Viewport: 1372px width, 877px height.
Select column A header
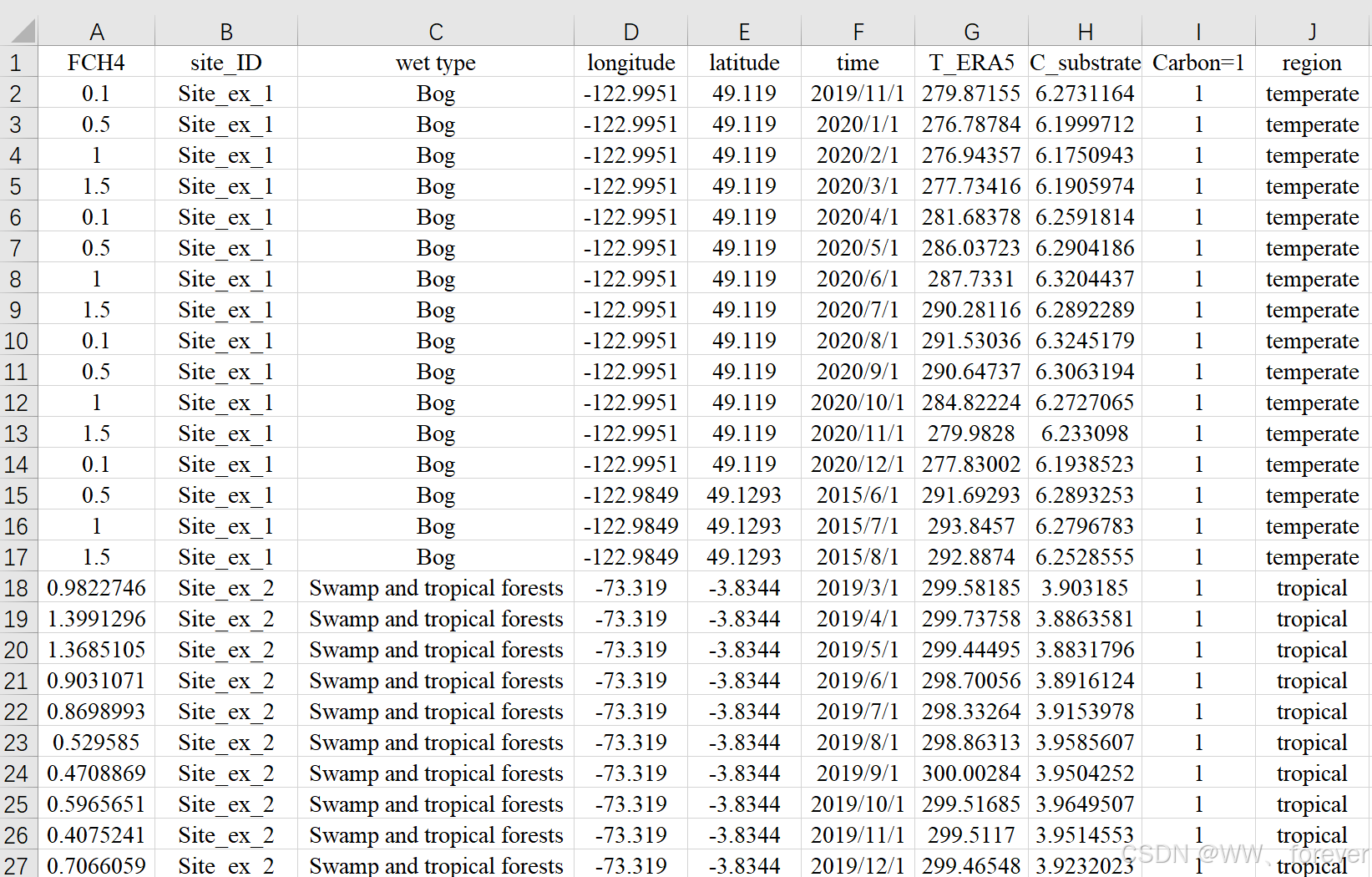[97, 32]
